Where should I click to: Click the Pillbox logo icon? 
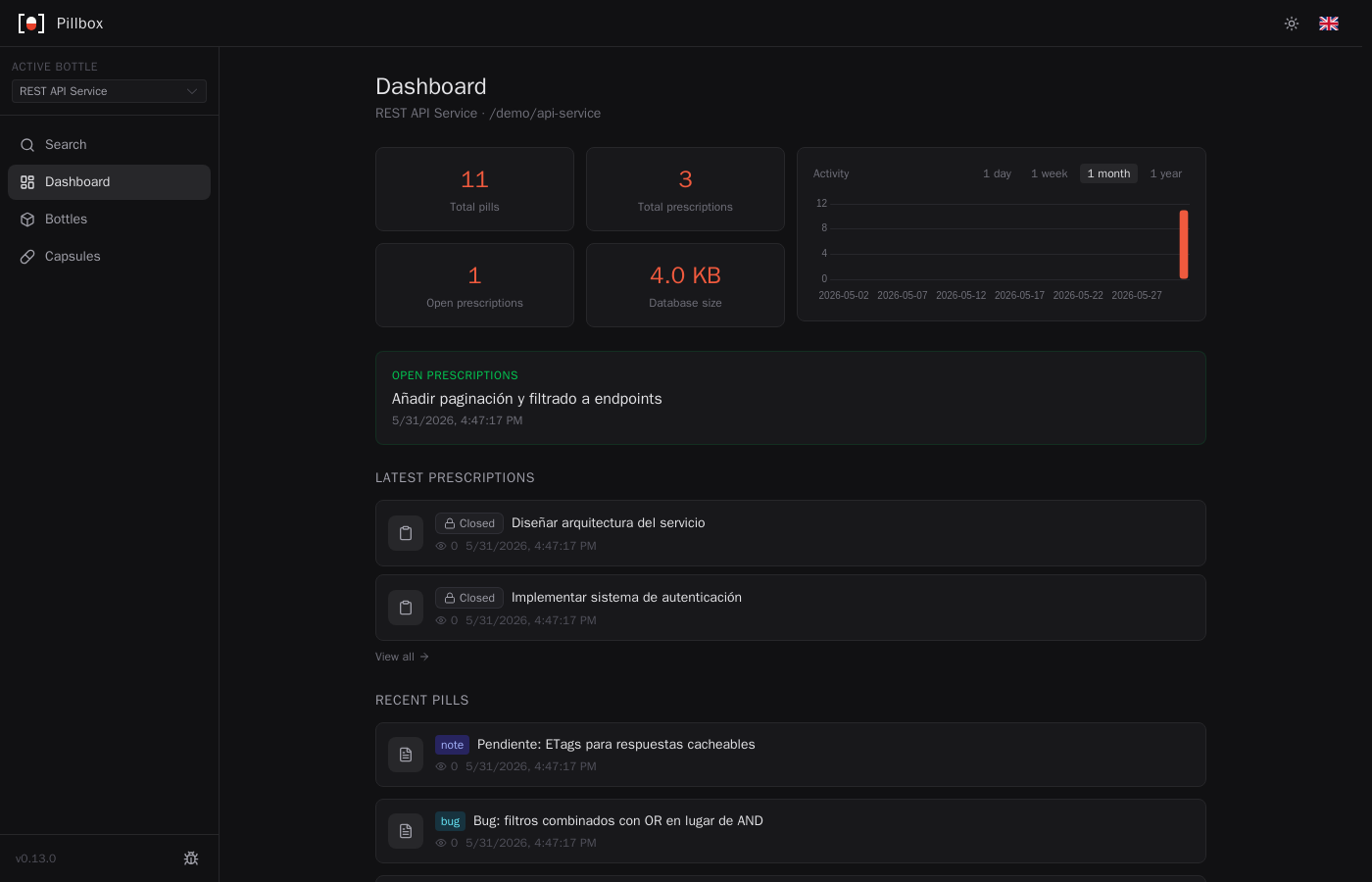coord(31,24)
